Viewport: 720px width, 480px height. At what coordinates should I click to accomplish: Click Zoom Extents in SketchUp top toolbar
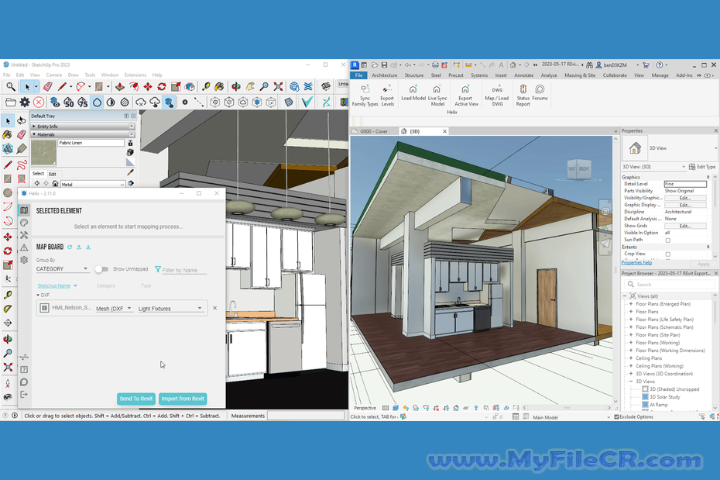pyautogui.click(x=278, y=86)
